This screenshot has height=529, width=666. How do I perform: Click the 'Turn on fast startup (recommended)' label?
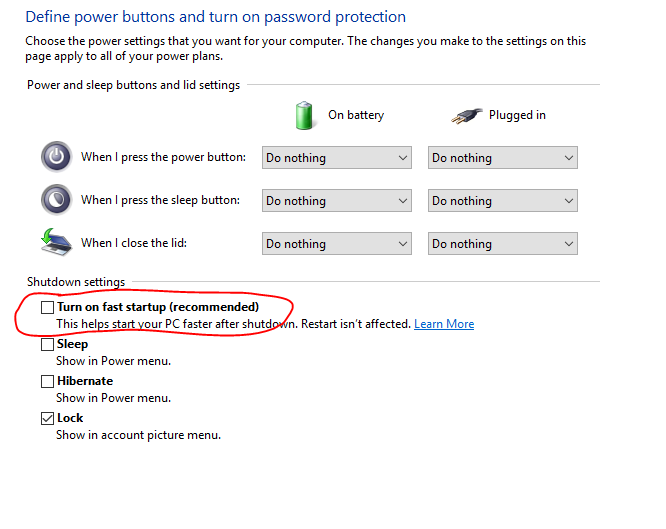point(158,307)
